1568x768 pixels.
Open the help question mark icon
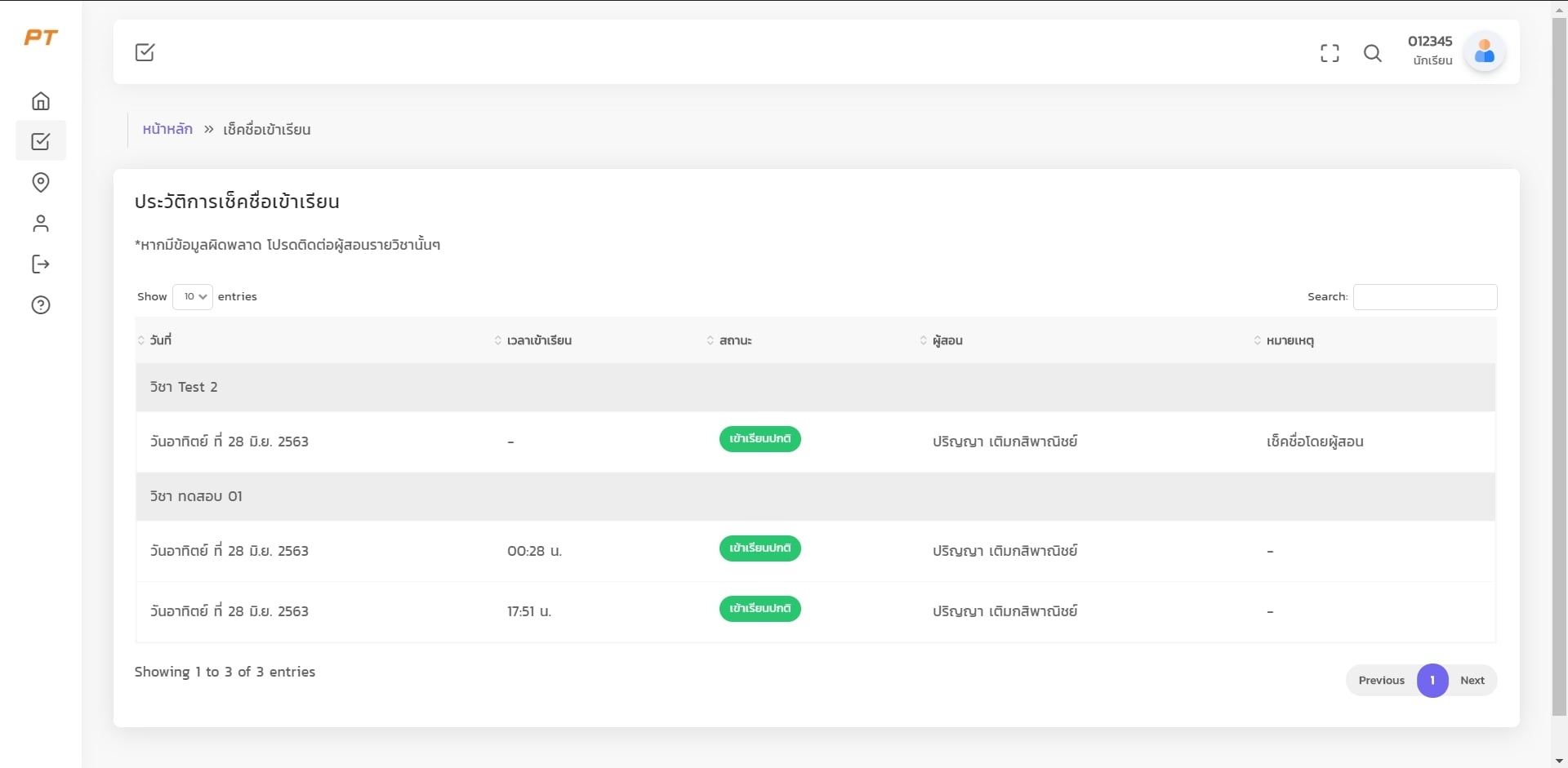point(41,305)
